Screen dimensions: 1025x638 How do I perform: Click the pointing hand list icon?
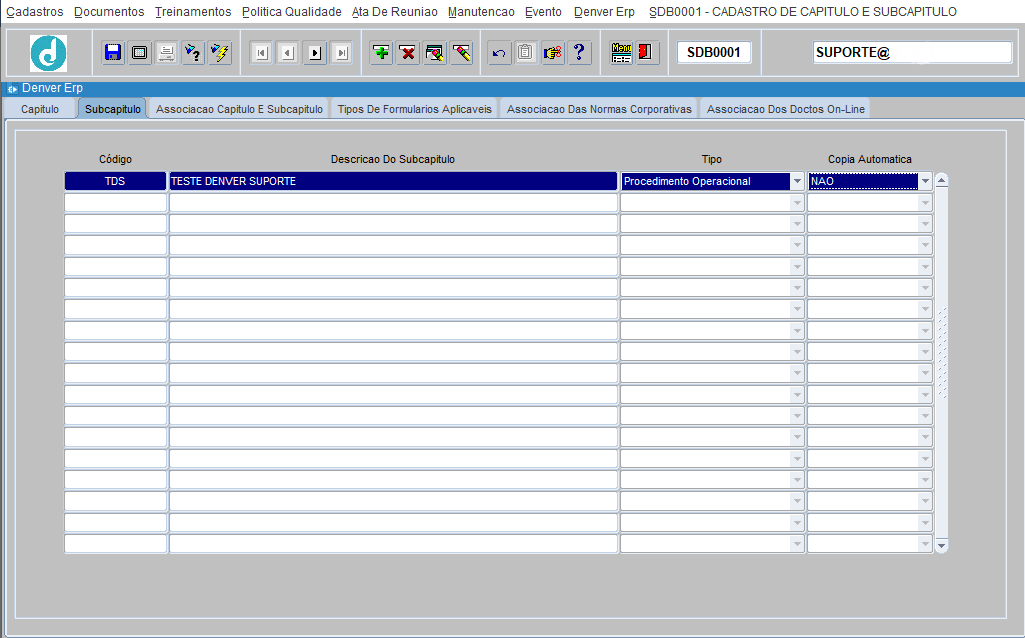click(552, 52)
